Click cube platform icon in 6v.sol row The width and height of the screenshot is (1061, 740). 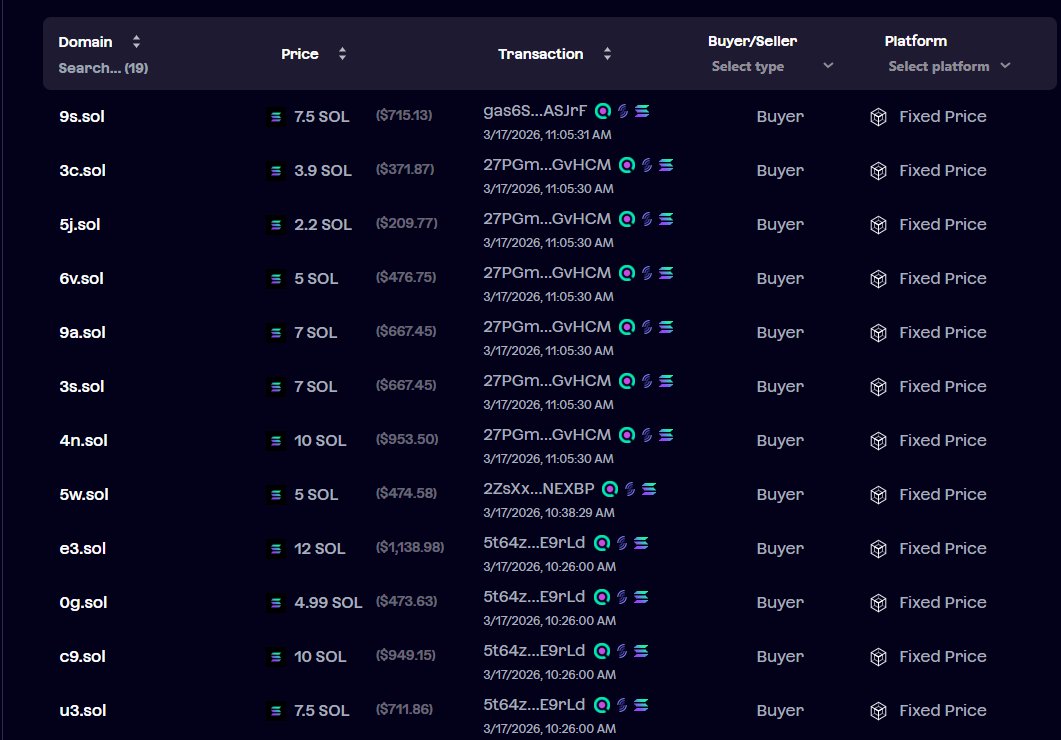coord(878,279)
